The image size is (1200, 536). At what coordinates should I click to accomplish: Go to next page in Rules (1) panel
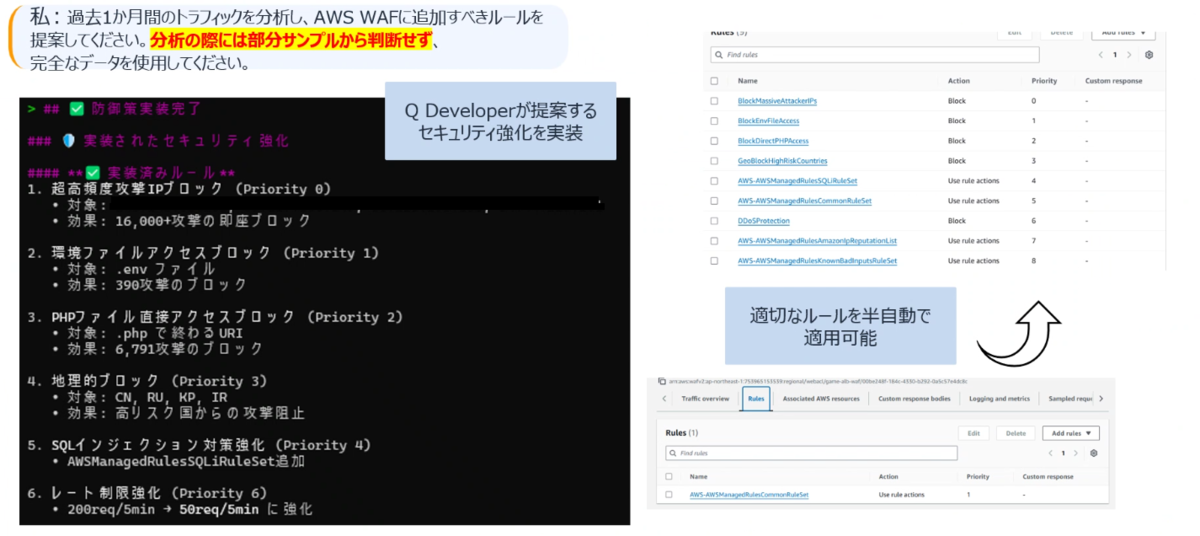tap(1077, 453)
